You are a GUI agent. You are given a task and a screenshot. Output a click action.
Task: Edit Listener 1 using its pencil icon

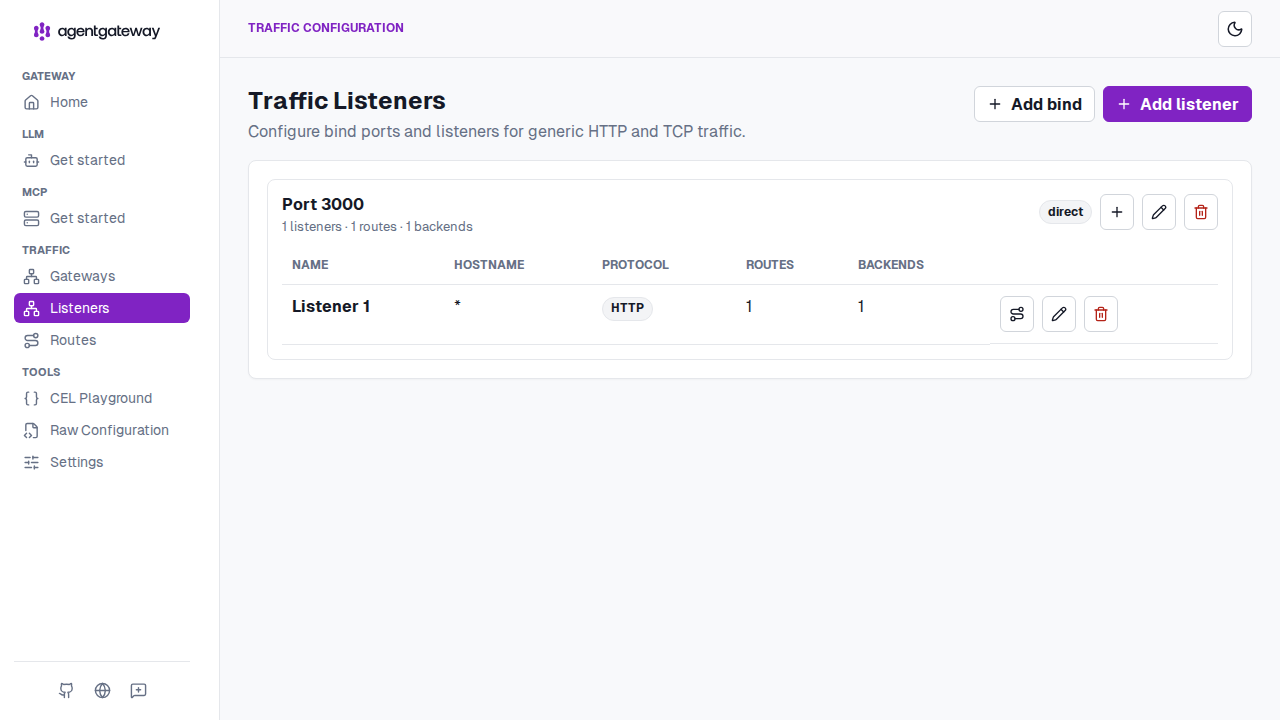[x=1059, y=314]
